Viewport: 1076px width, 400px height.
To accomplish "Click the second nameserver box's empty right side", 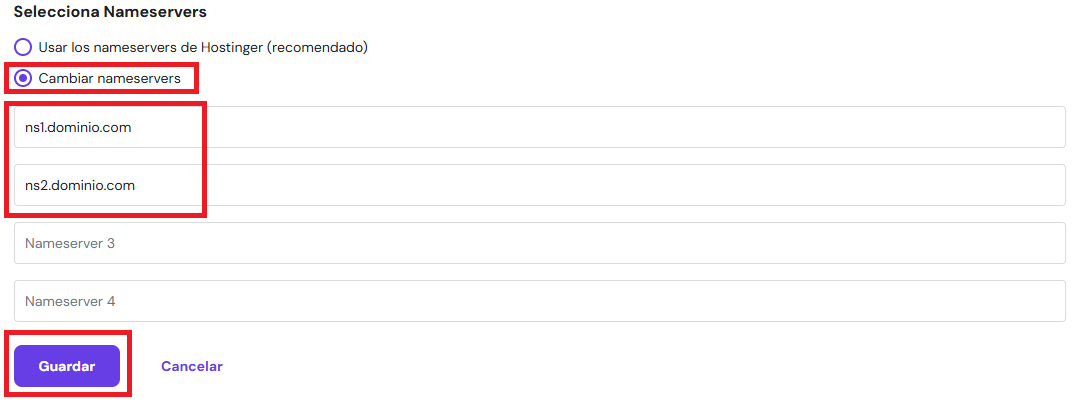I will (x=800, y=185).
